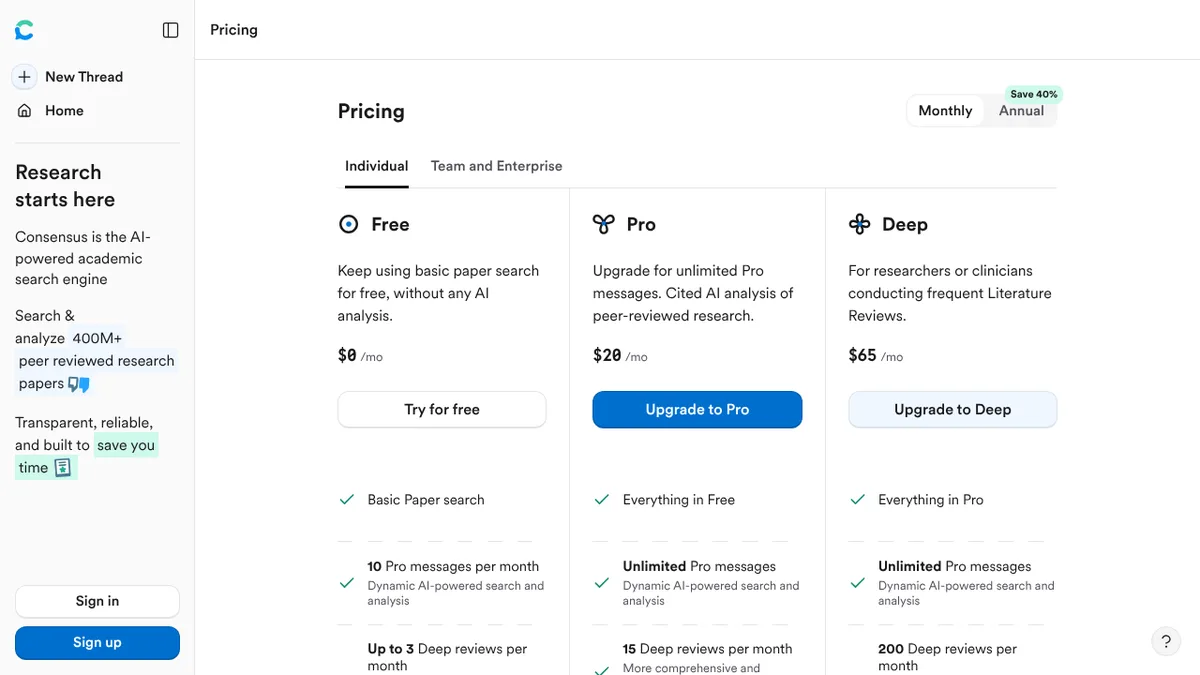Screen dimensions: 1200x675
Task: Click the large Pricing heading above the tabs
Action: [371, 111]
